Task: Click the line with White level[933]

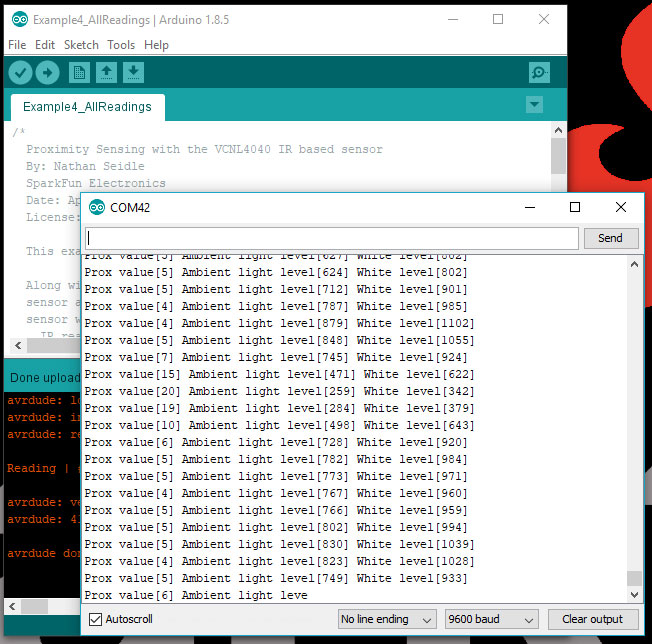Action: pos(276,579)
